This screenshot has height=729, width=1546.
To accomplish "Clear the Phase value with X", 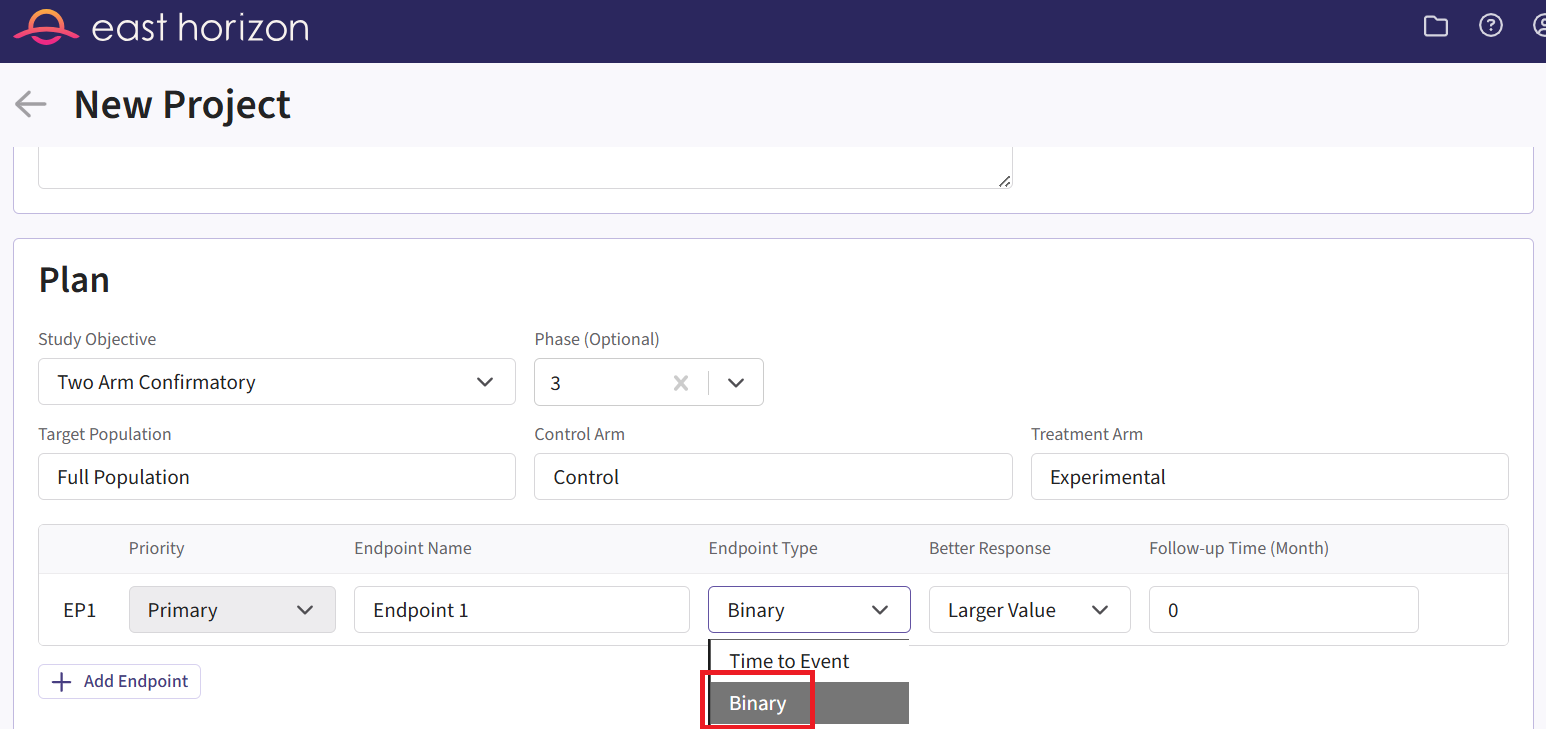I will (681, 383).
